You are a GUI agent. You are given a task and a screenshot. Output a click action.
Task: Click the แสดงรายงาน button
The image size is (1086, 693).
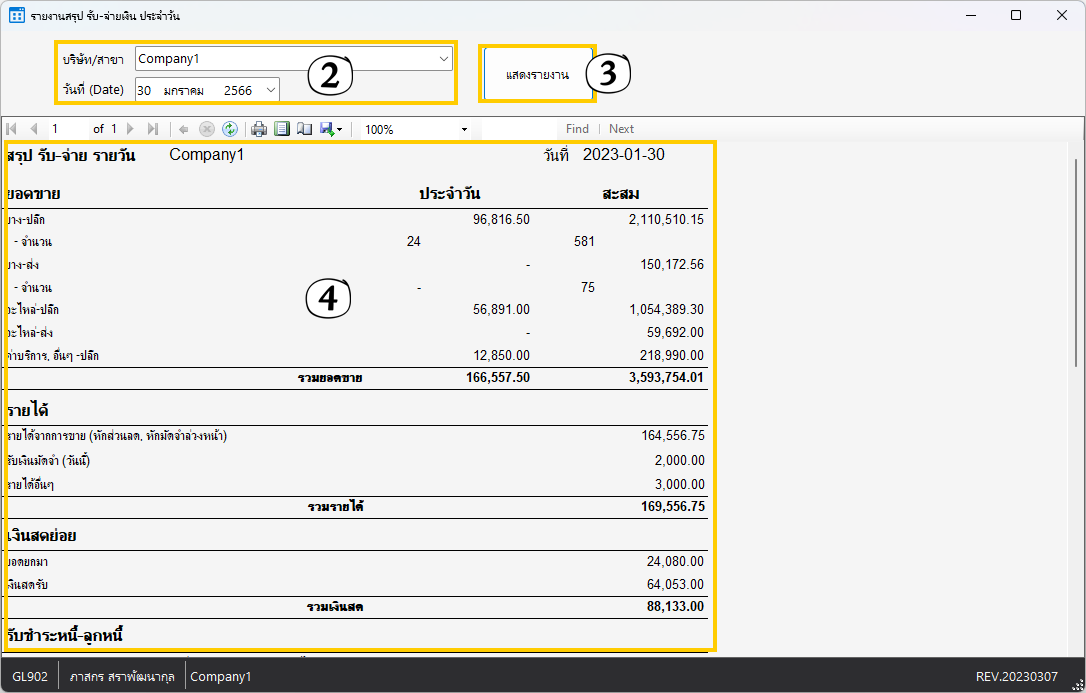pos(537,75)
